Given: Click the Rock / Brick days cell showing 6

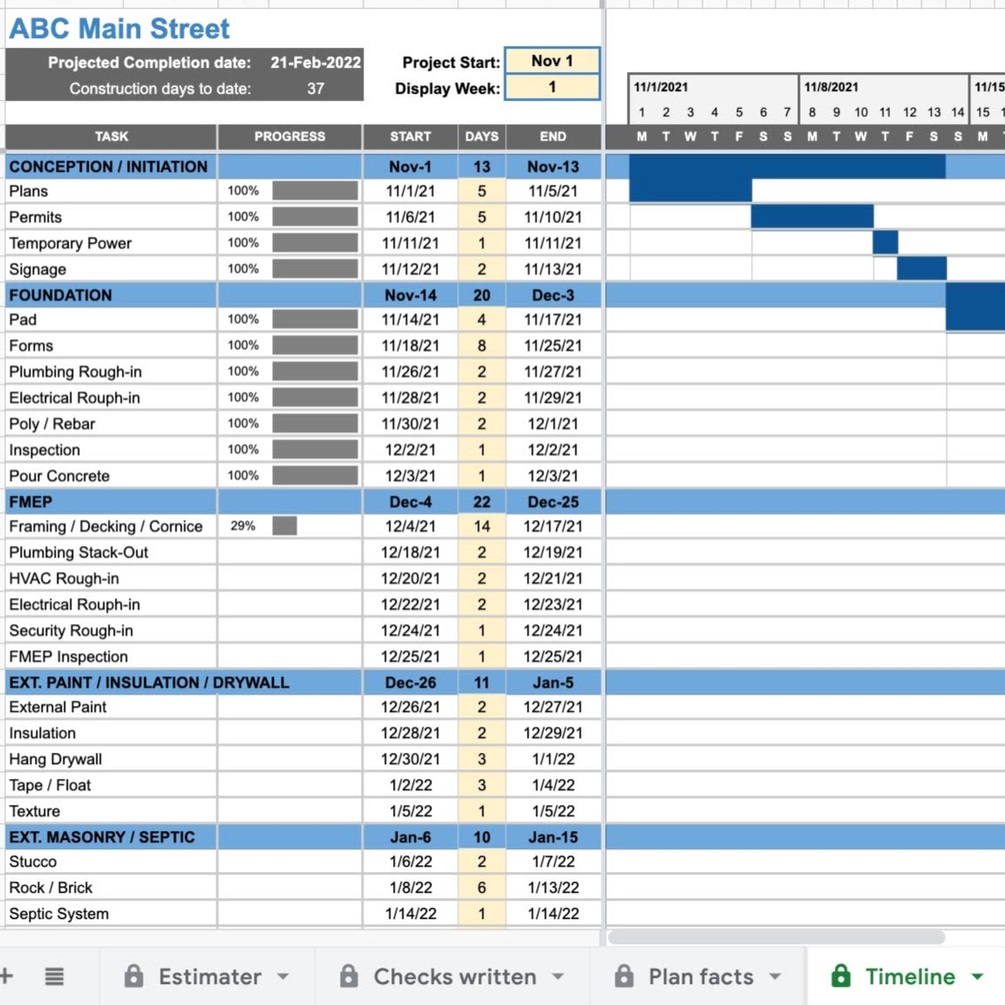Looking at the screenshot, I should click(481, 888).
